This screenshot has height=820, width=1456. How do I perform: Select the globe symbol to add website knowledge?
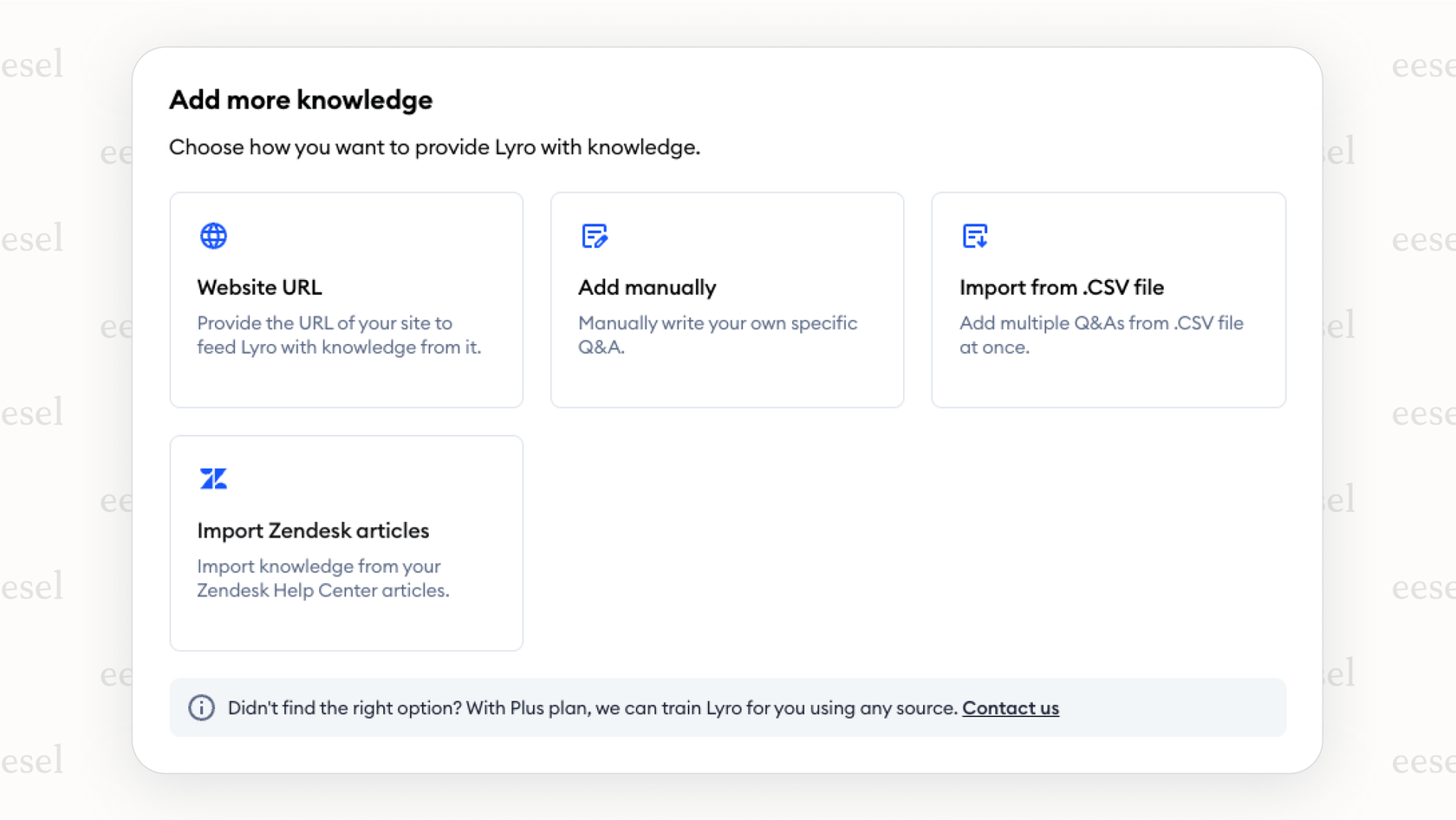(x=213, y=235)
